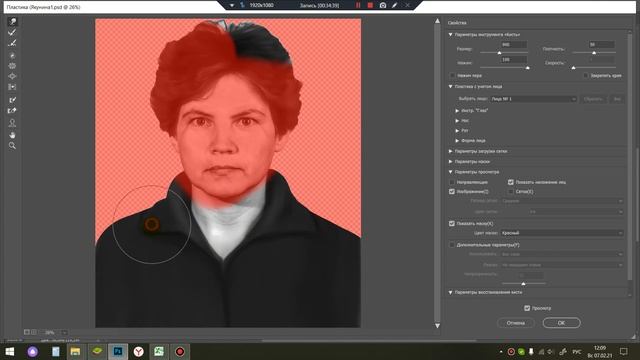Screen dimensions: 640x360
Task: Stop the screen recording
Action: [x=370, y=5]
